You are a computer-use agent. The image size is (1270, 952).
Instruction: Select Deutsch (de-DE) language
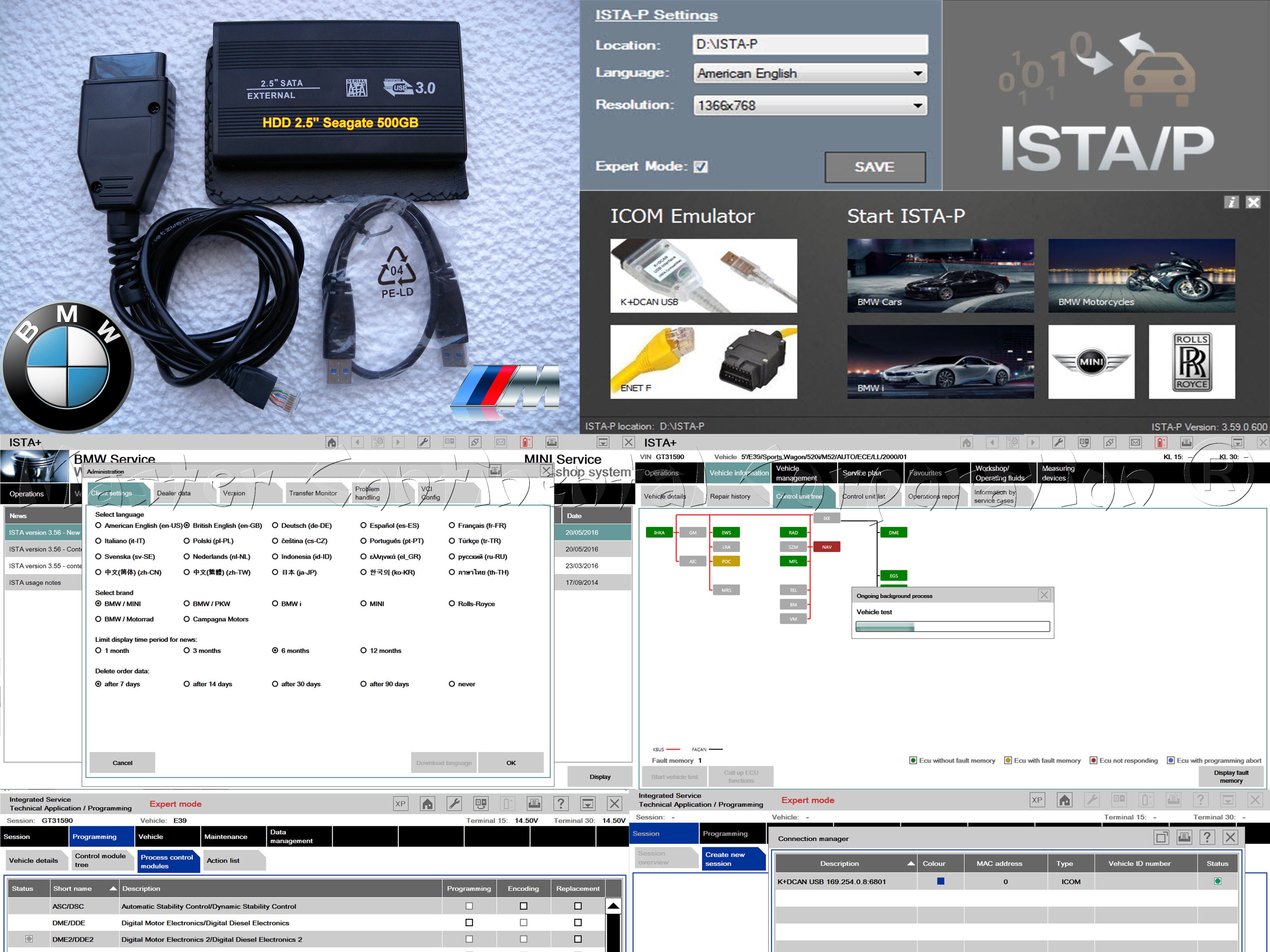coord(275,525)
